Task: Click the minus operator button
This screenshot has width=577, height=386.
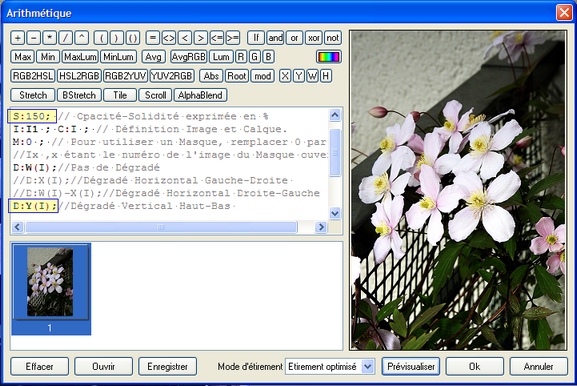Action: [33, 38]
